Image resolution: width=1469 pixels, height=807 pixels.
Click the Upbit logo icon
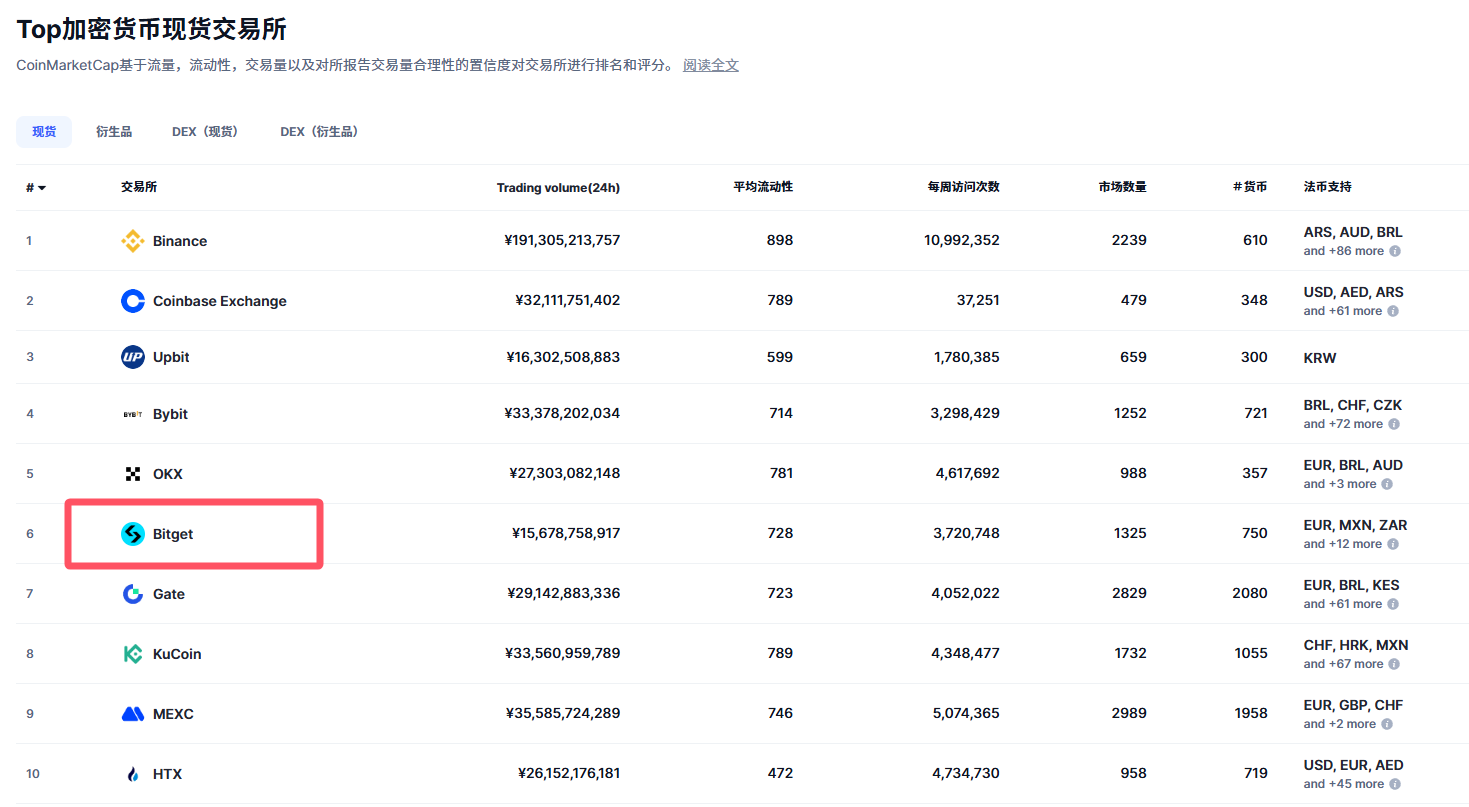(x=132, y=357)
